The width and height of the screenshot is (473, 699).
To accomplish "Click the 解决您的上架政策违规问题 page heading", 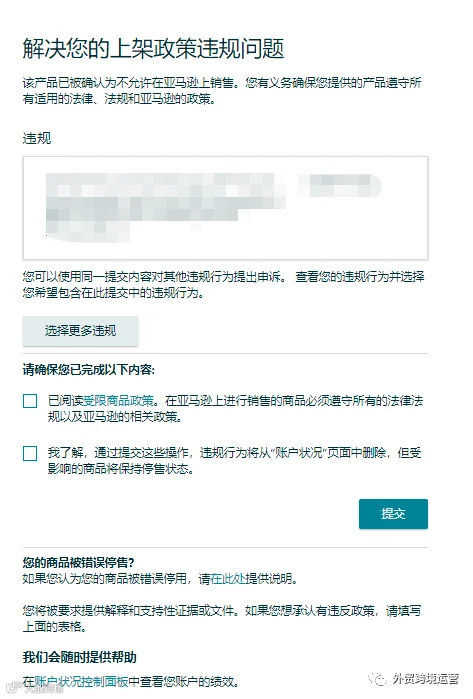I will [153, 48].
